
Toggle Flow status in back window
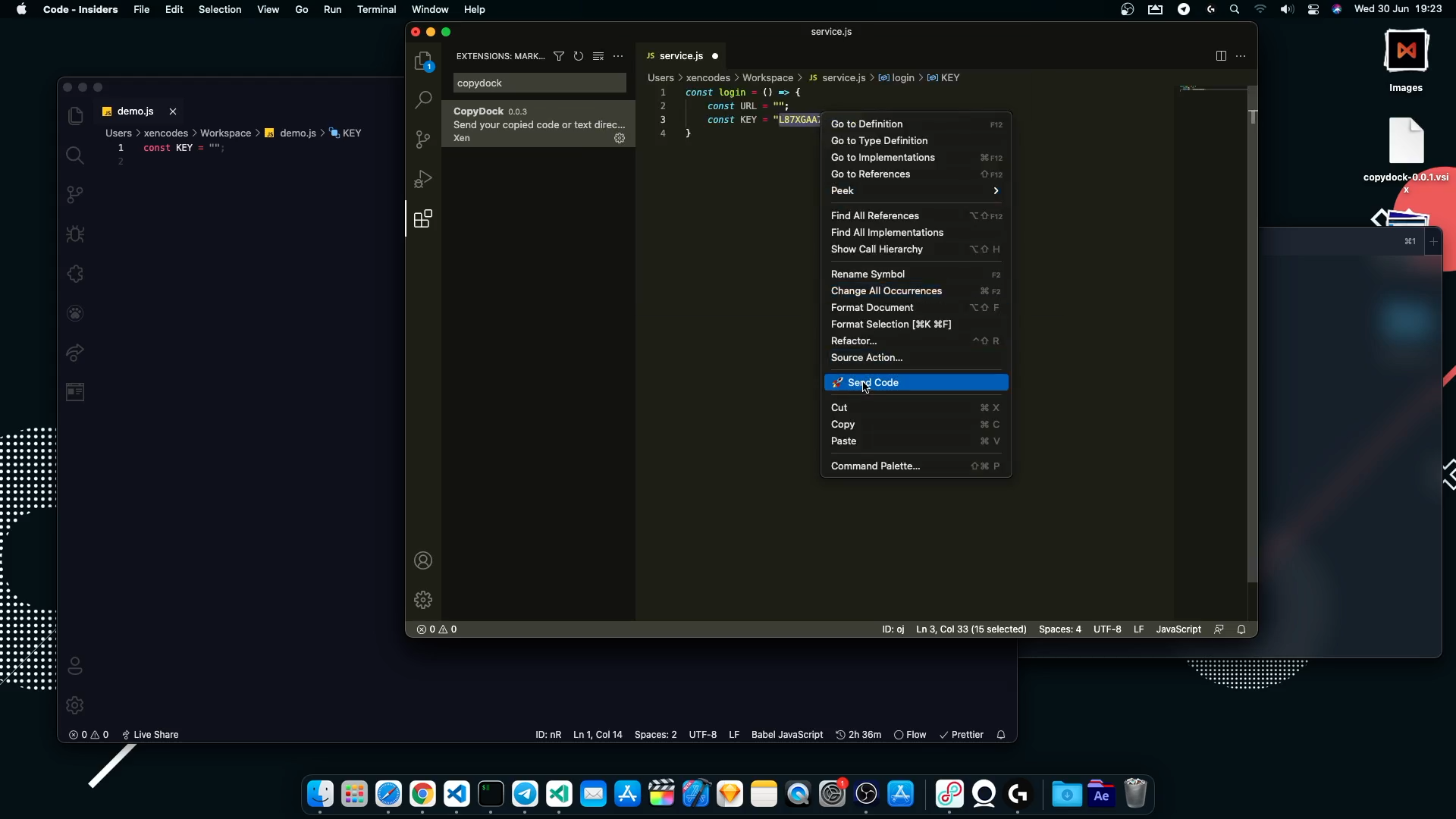point(910,735)
